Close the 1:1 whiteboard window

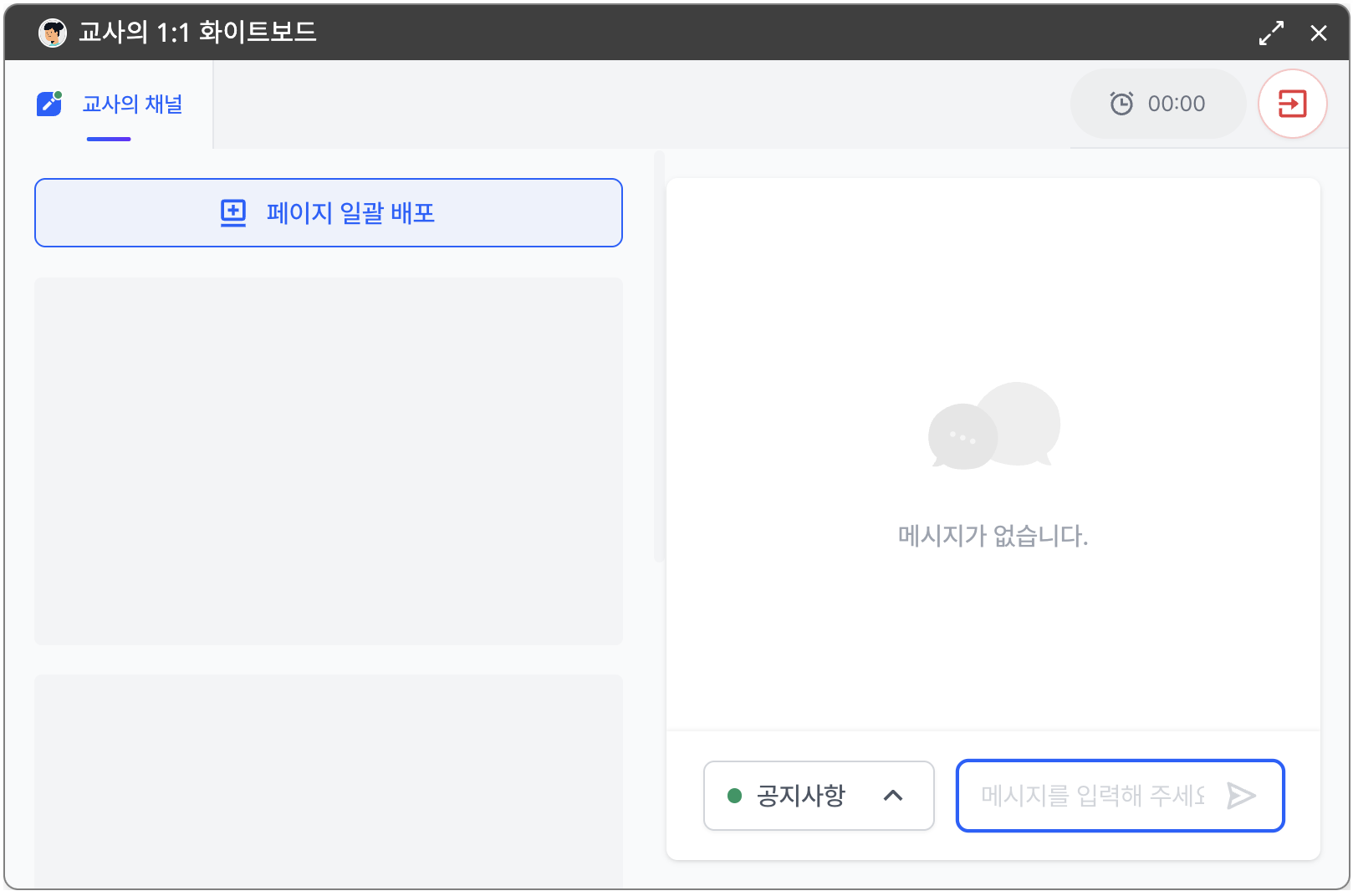coord(1319,33)
